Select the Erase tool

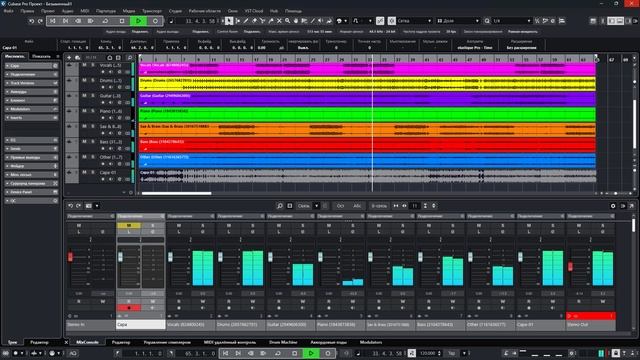point(254,21)
